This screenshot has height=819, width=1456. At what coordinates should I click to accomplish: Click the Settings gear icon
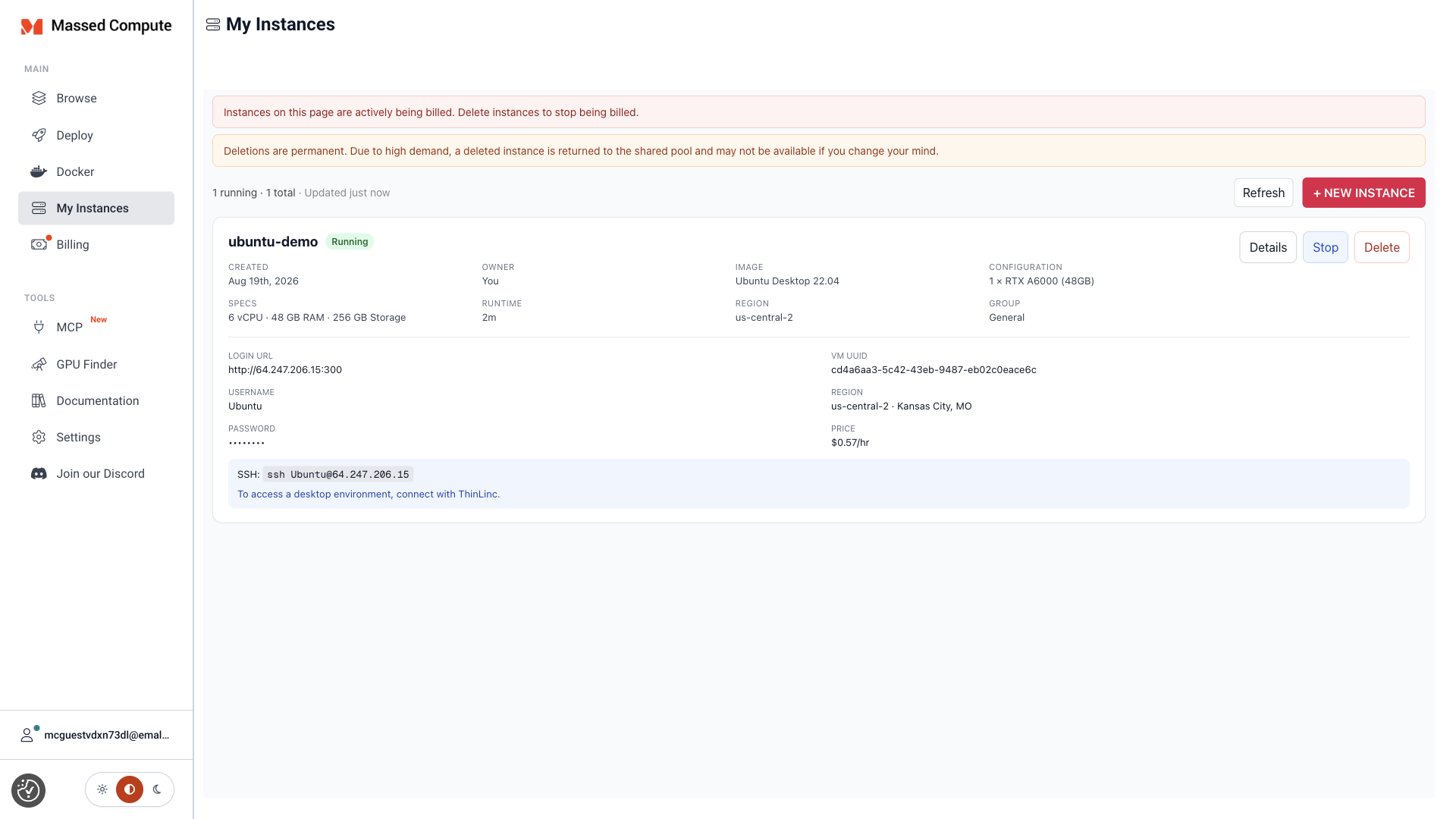tap(39, 437)
